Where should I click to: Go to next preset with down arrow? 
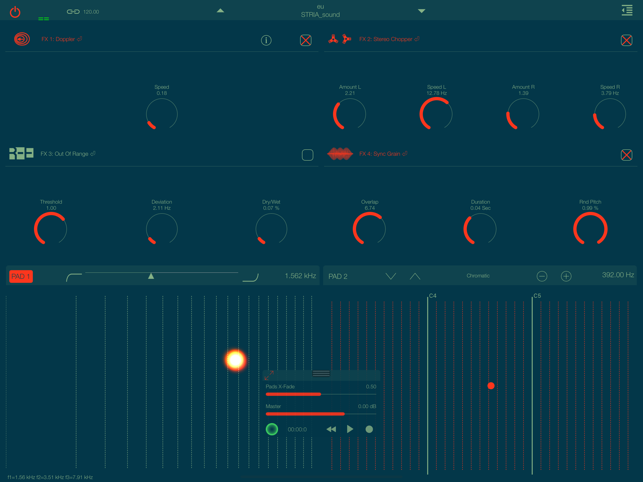pos(421,11)
